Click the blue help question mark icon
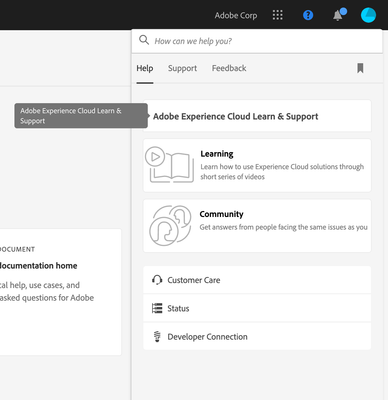Screen dimensions: 388x400 pyautogui.click(x=308, y=15)
